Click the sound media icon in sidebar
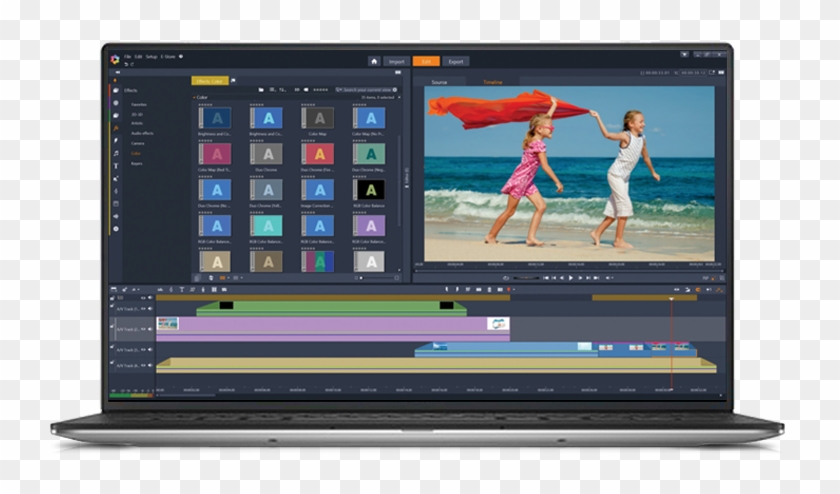840x494 pixels. (x=116, y=153)
